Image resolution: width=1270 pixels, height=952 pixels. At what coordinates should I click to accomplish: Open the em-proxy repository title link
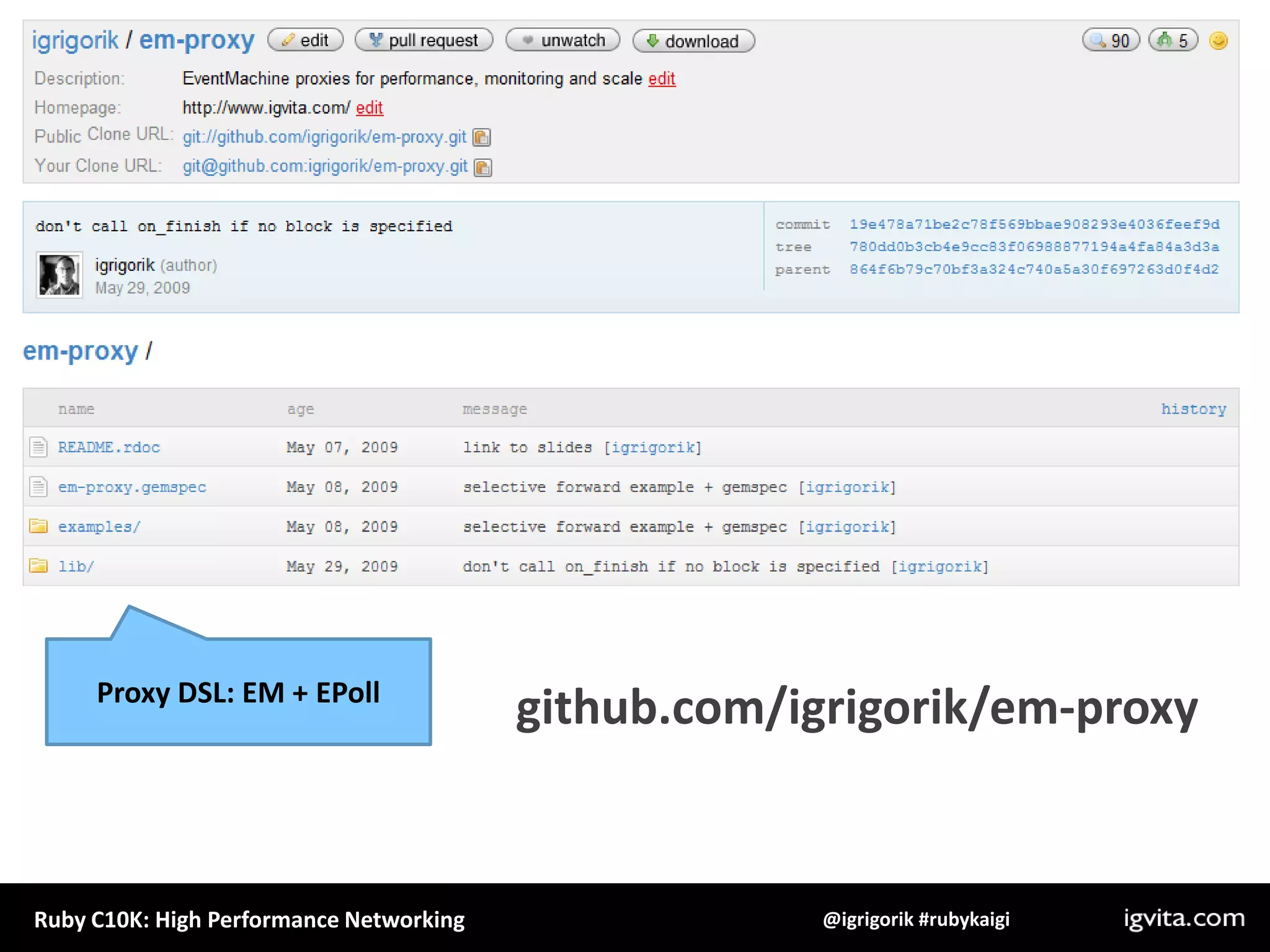[x=197, y=40]
